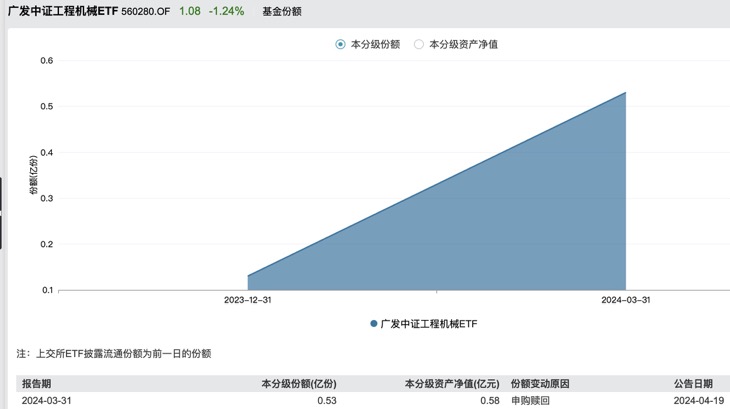730x409 pixels.
Task: Click the 申购赎回 reason cell
Action: coord(530,401)
